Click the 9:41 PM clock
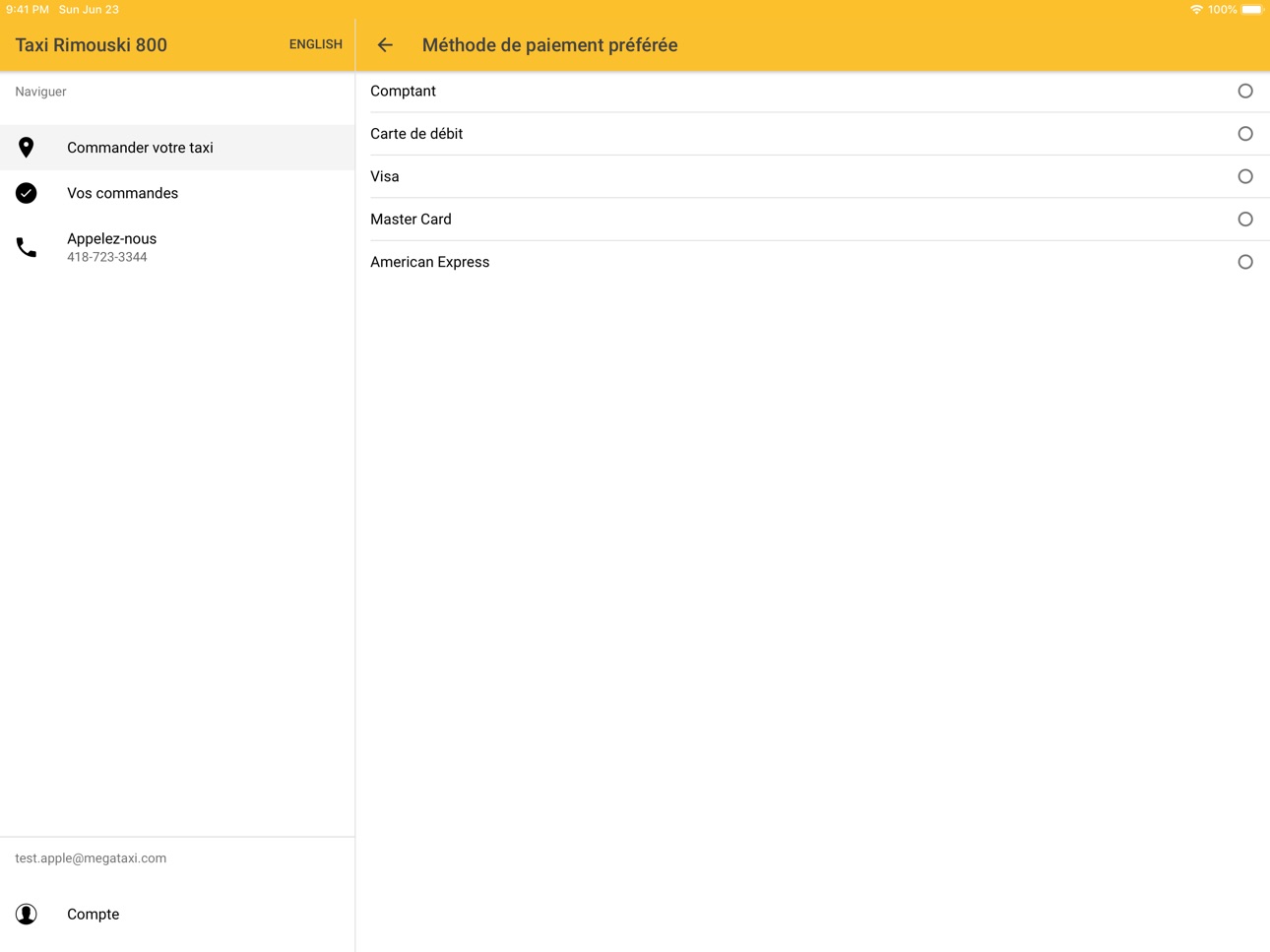1270x952 pixels. click(28, 10)
